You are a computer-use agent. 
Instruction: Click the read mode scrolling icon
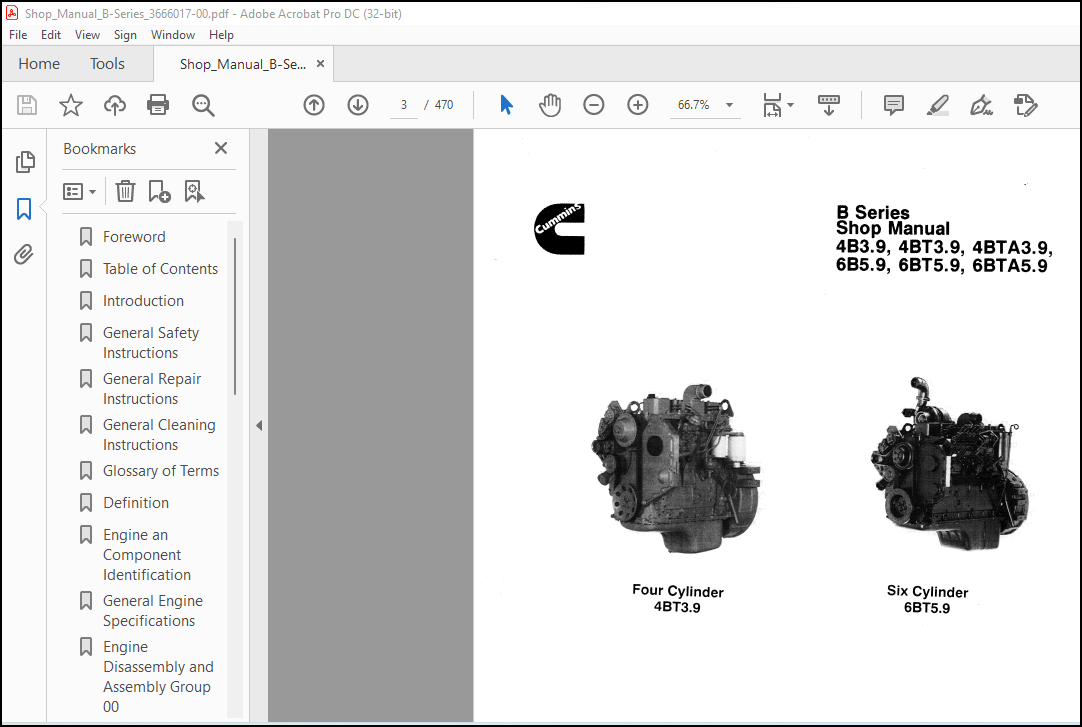pyautogui.click(x=829, y=105)
